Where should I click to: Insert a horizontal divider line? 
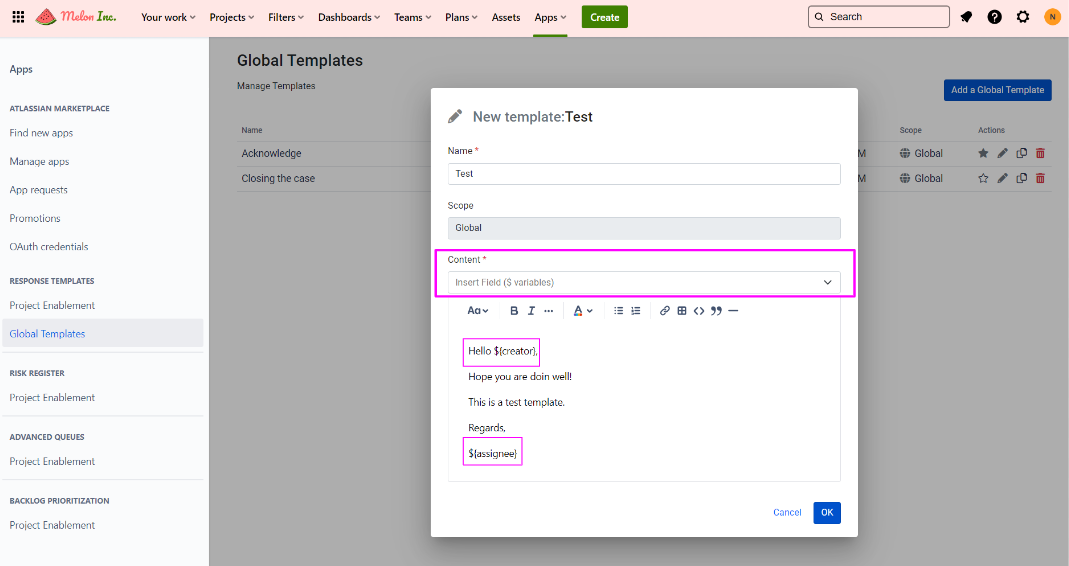(x=733, y=311)
